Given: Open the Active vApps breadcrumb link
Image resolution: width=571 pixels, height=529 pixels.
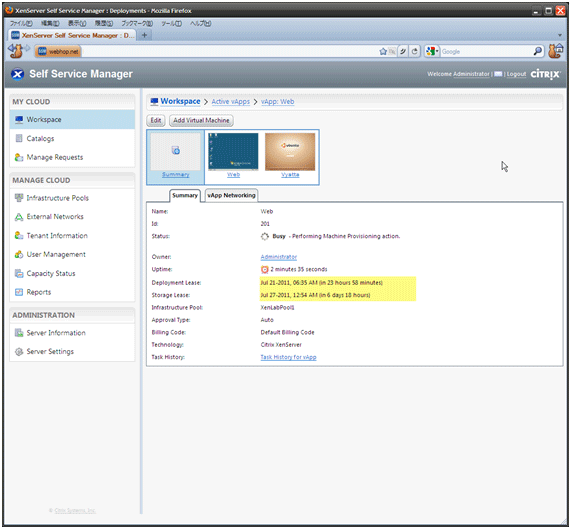Looking at the screenshot, I should (231, 102).
